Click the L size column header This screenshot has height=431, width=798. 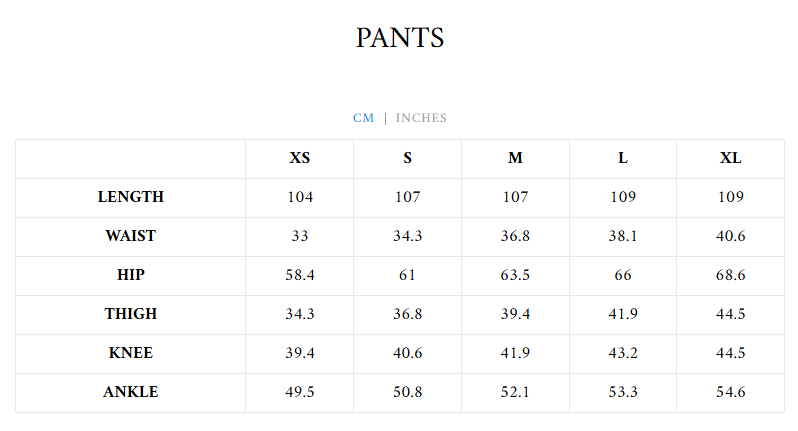click(623, 158)
